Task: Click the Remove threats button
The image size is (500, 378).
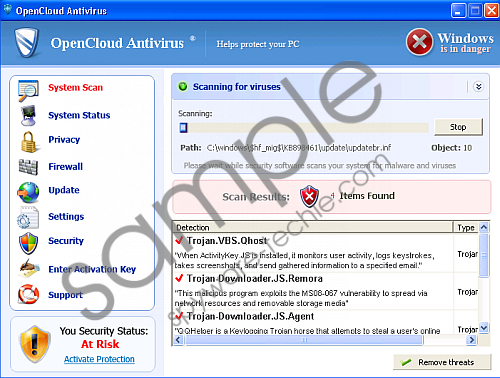Action: click(x=442, y=362)
